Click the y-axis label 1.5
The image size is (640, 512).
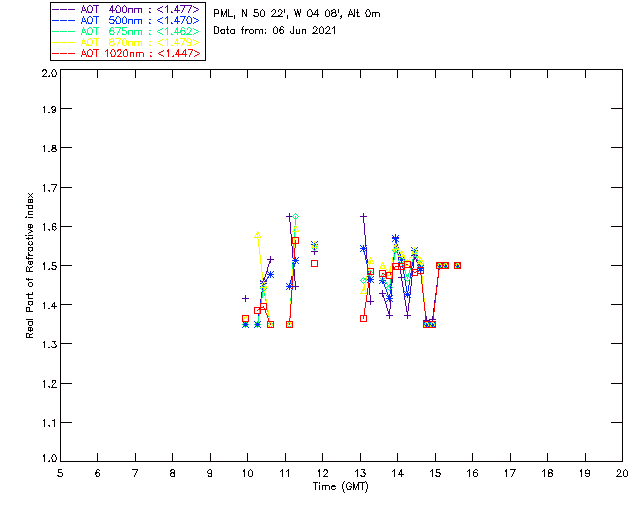(x=49, y=266)
